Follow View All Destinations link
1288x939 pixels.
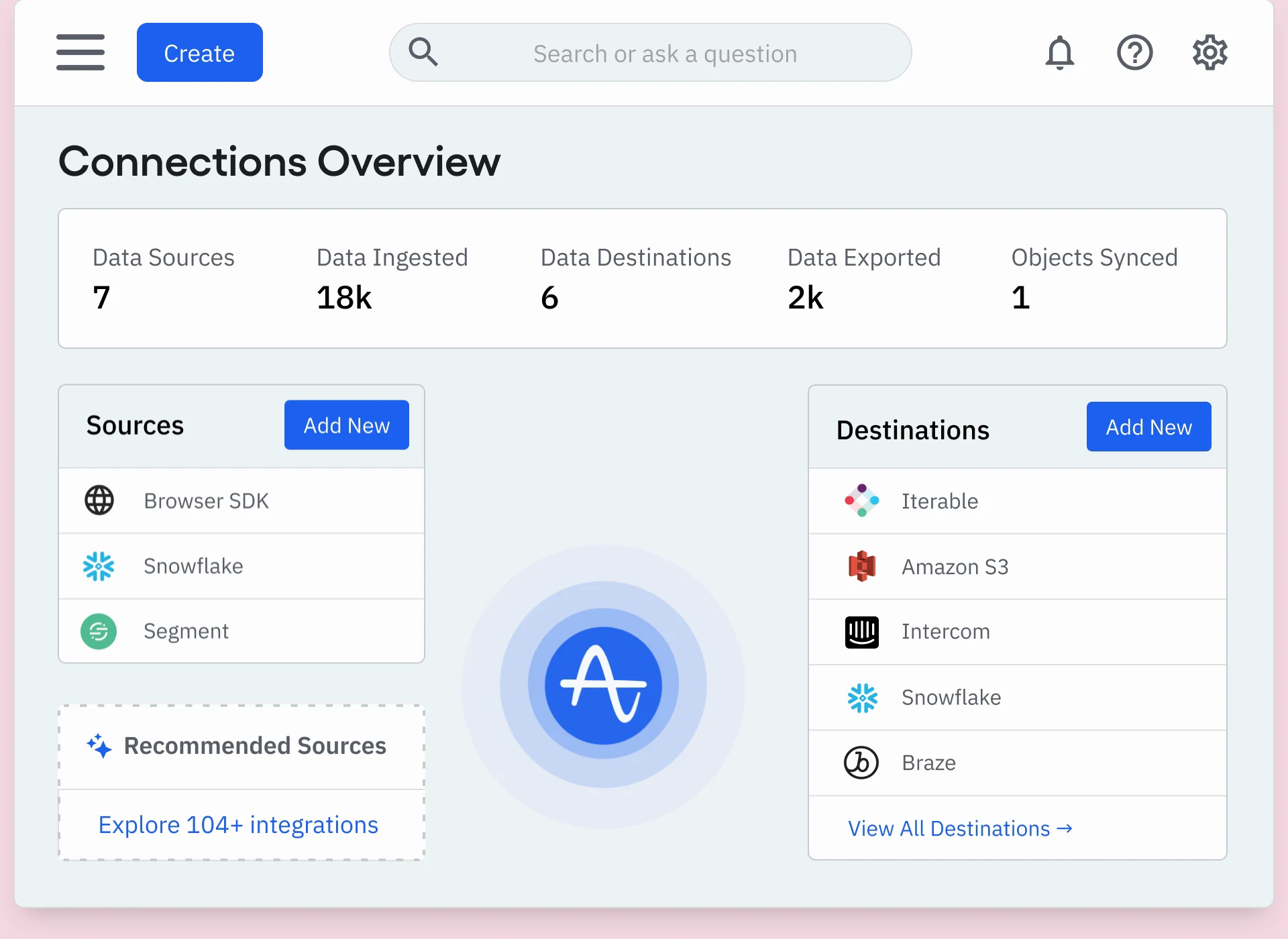pyautogui.click(x=960, y=829)
